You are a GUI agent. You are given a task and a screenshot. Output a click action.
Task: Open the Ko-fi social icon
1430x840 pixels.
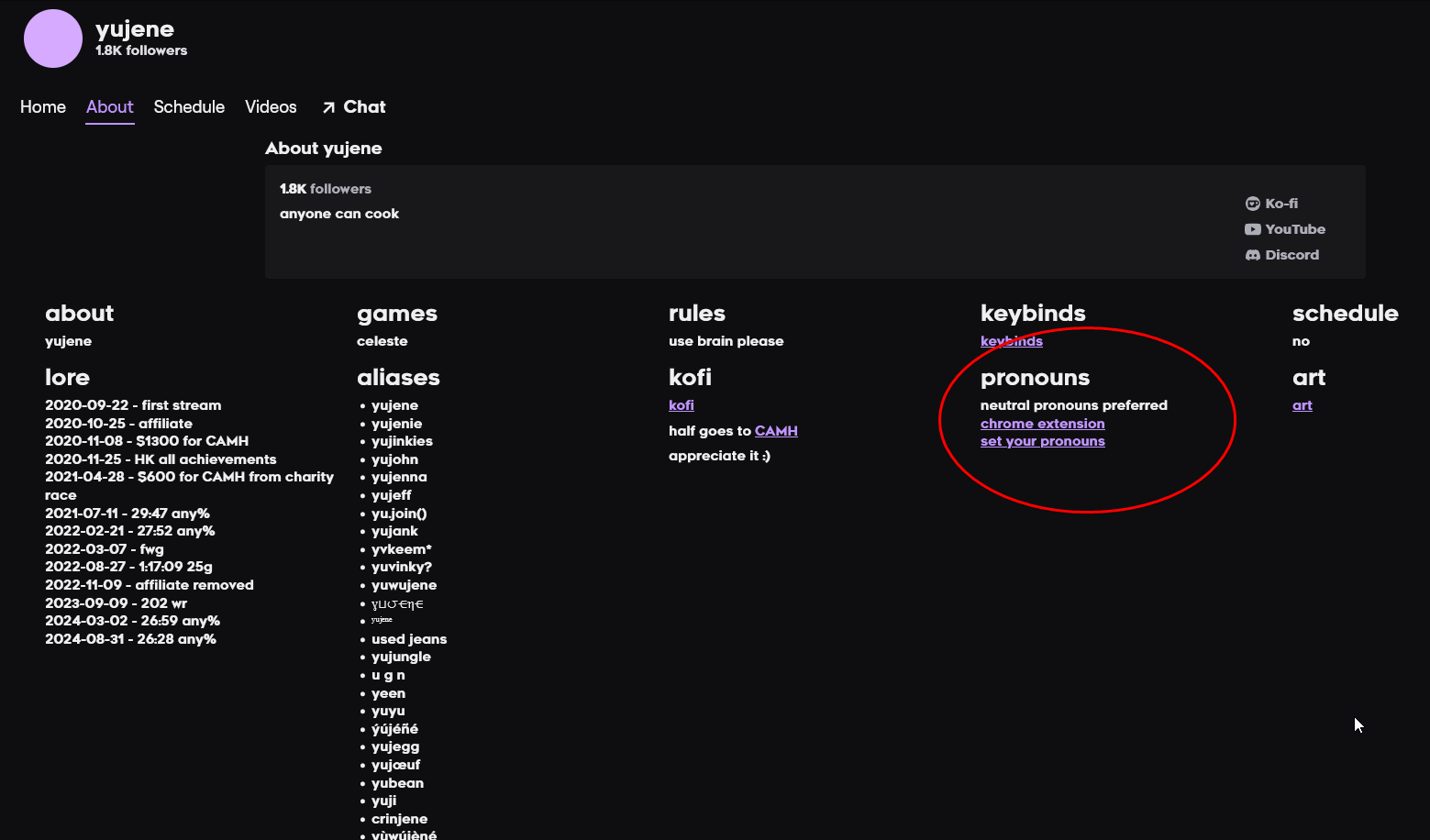pyautogui.click(x=1252, y=204)
